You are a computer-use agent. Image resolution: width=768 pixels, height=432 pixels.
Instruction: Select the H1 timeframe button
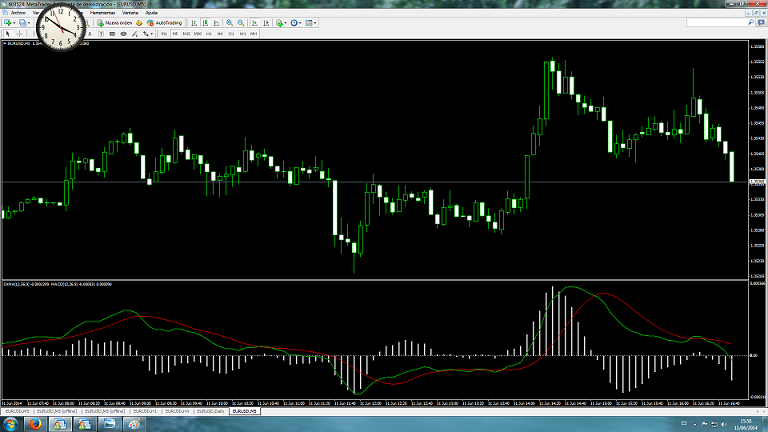tap(209, 34)
